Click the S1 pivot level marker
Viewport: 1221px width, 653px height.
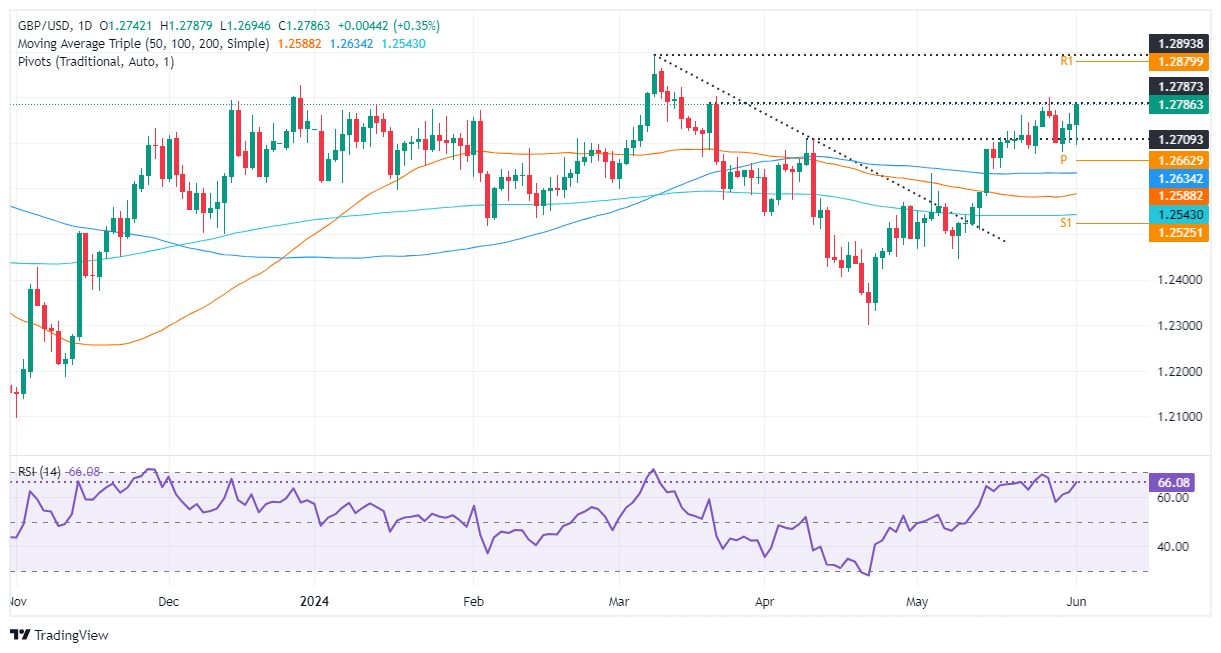(1067, 224)
